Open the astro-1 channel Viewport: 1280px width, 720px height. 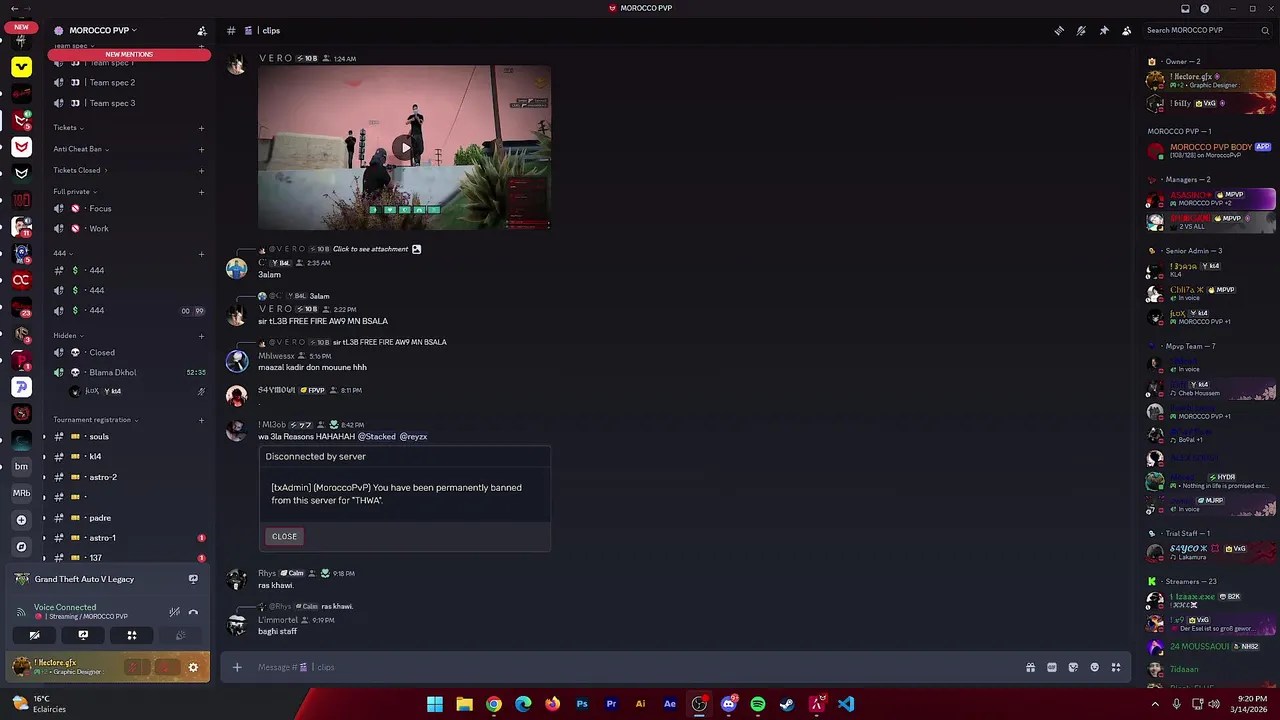point(129,538)
